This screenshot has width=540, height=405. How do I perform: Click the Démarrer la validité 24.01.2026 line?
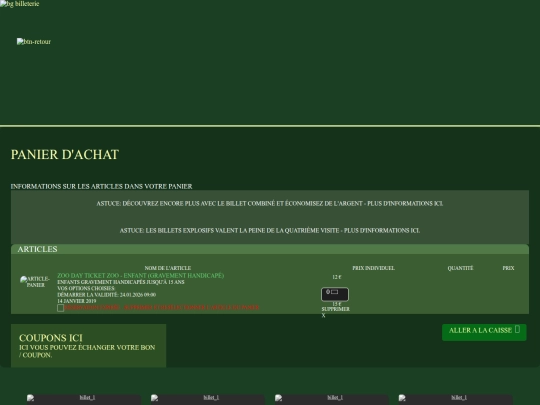pyautogui.click(x=106, y=295)
